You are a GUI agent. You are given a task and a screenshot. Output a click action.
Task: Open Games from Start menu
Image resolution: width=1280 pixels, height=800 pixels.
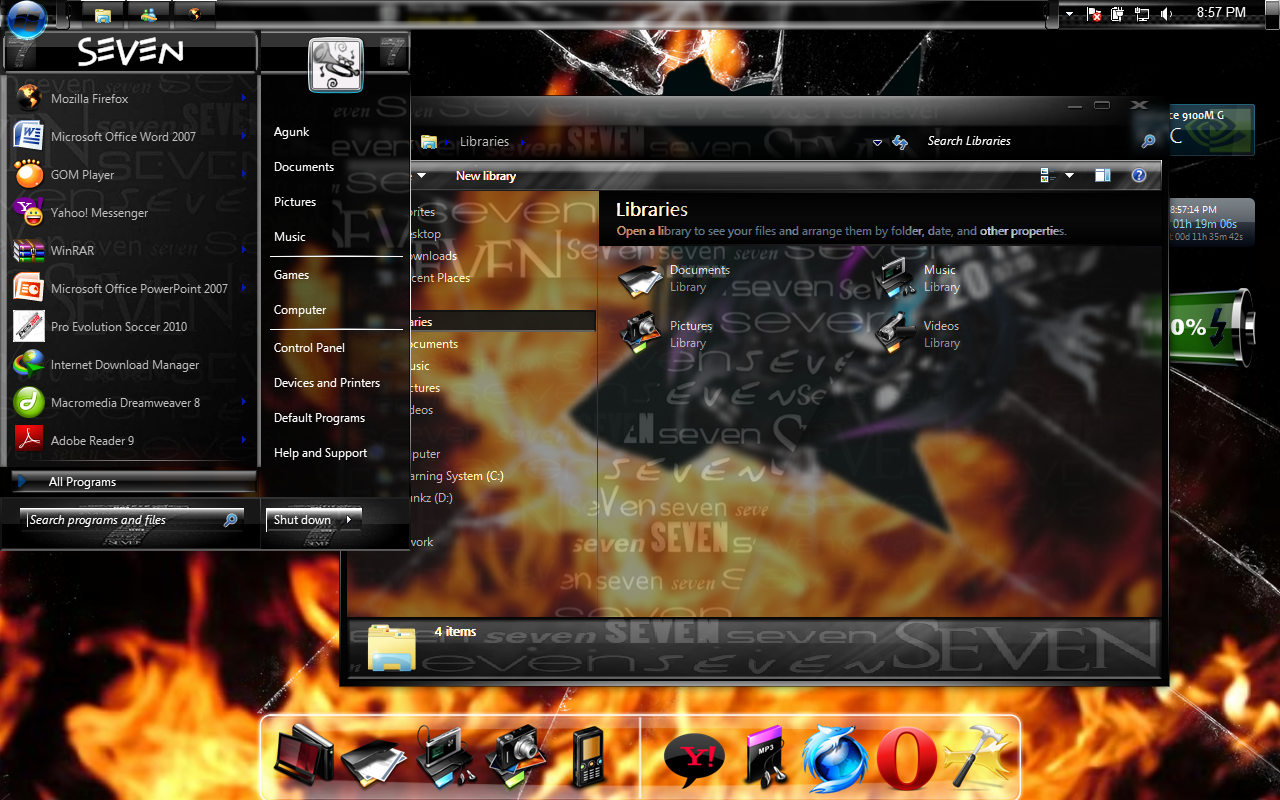(291, 275)
